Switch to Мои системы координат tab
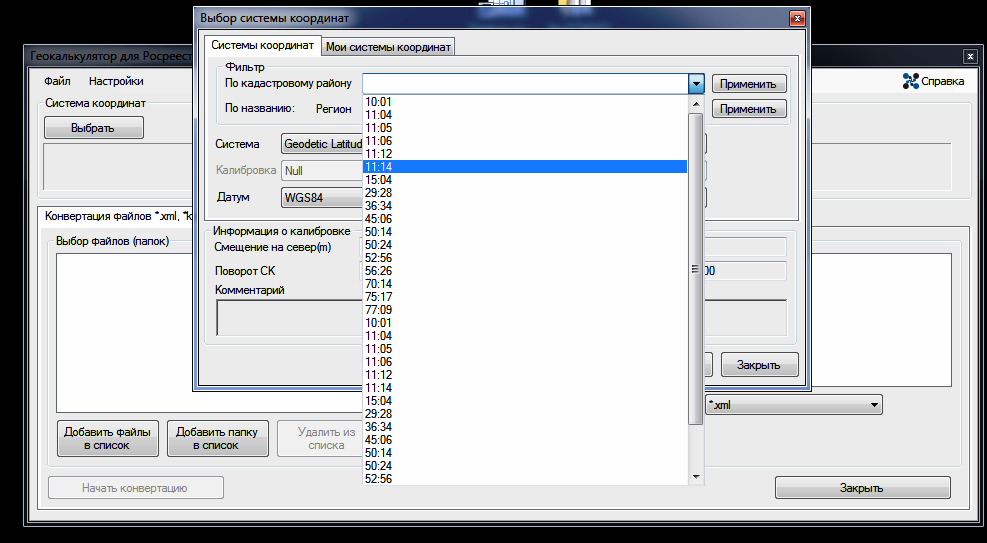 click(389, 46)
